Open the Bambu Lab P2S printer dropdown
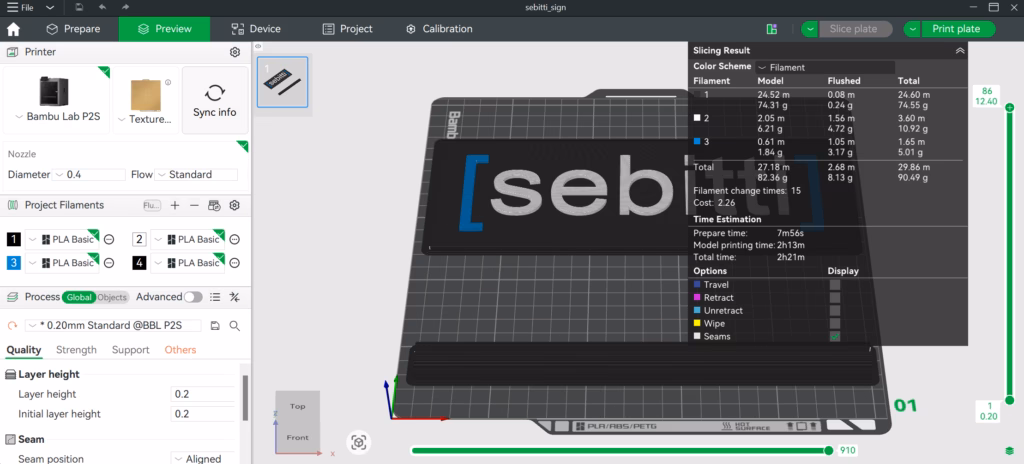This screenshot has width=1024, height=464. point(56,118)
